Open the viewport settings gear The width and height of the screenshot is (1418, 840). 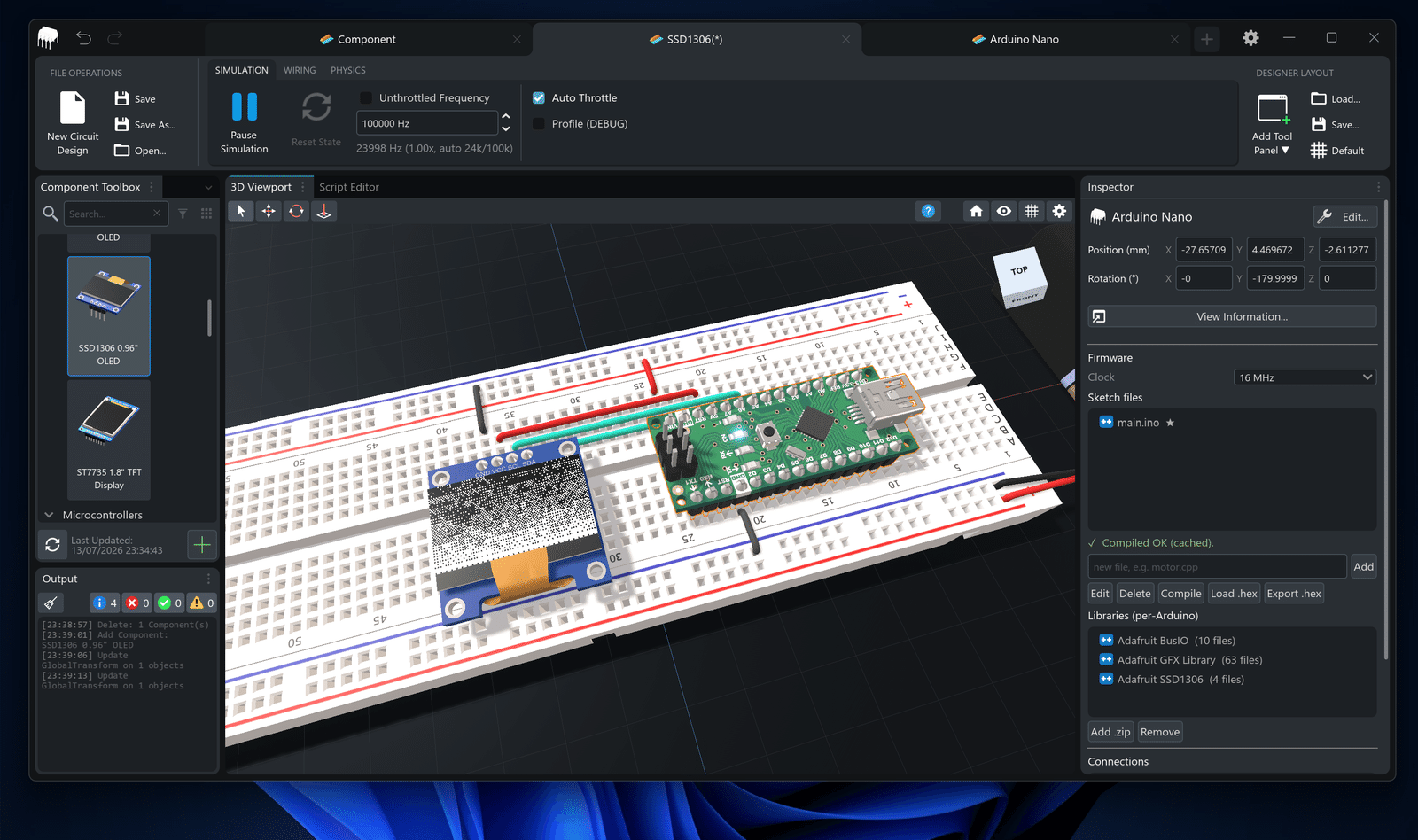(x=1059, y=211)
